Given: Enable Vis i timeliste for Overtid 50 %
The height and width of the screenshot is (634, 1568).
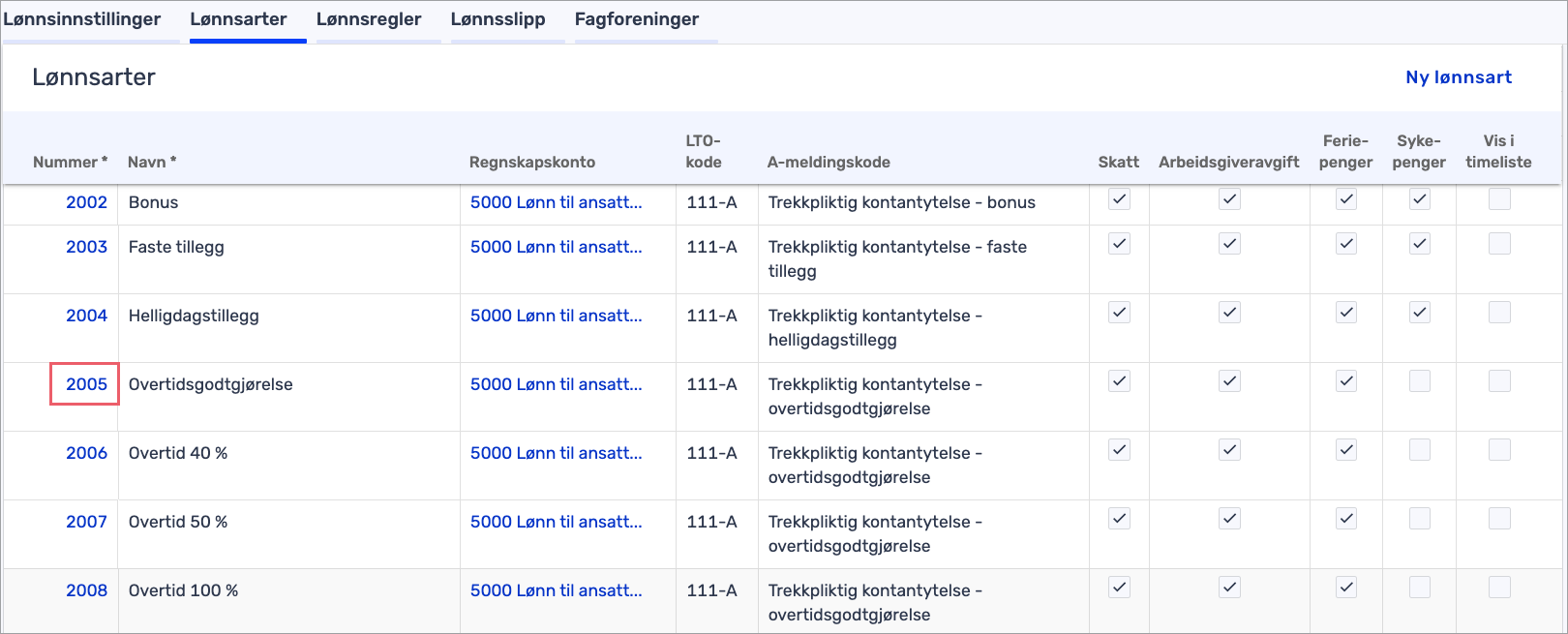Looking at the screenshot, I should coord(1499,519).
